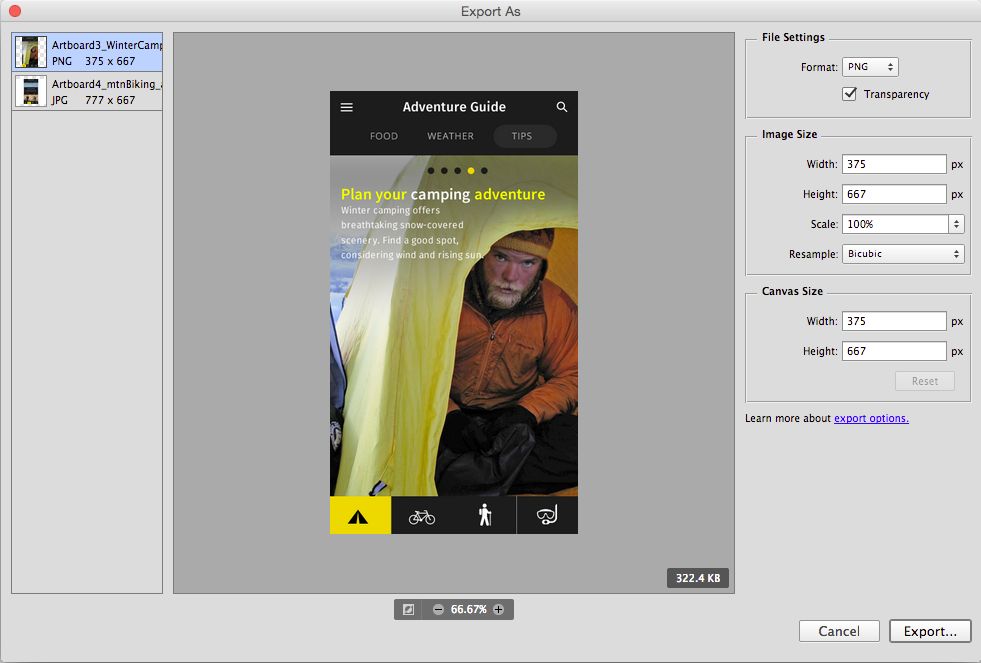Select the Artboard4_mtnBiking JPG thumbnail
Image resolution: width=981 pixels, height=663 pixels.
pyautogui.click(x=87, y=90)
